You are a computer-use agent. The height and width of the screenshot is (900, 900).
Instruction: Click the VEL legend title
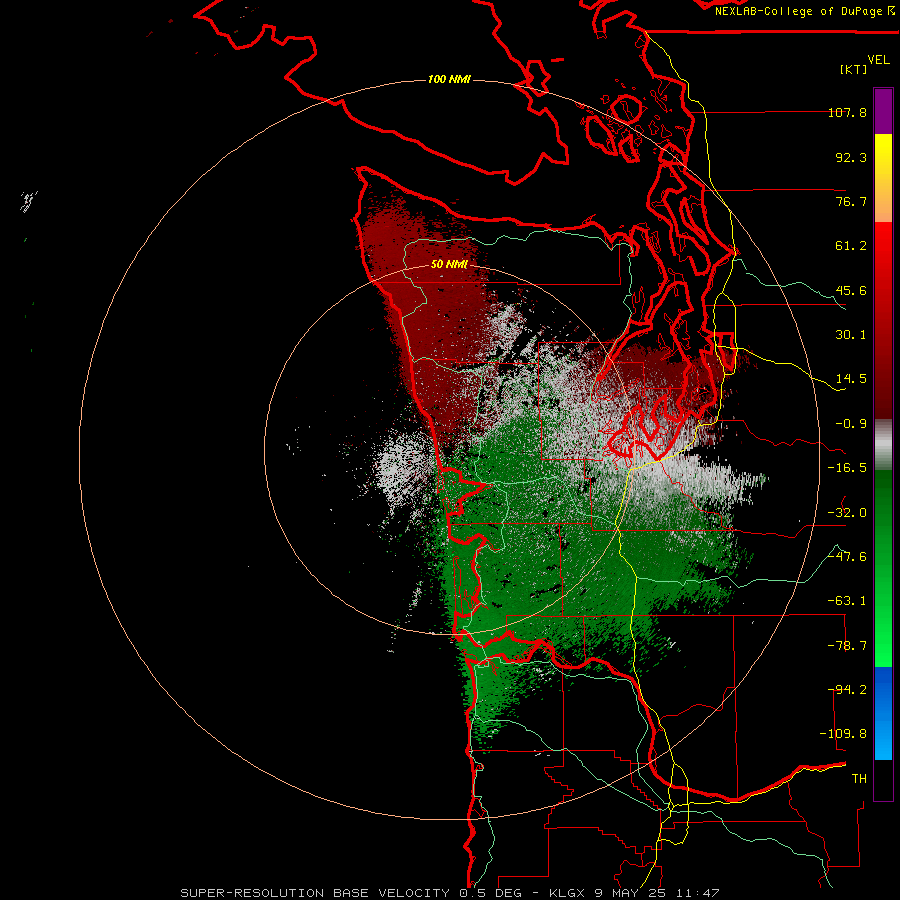tap(878, 59)
